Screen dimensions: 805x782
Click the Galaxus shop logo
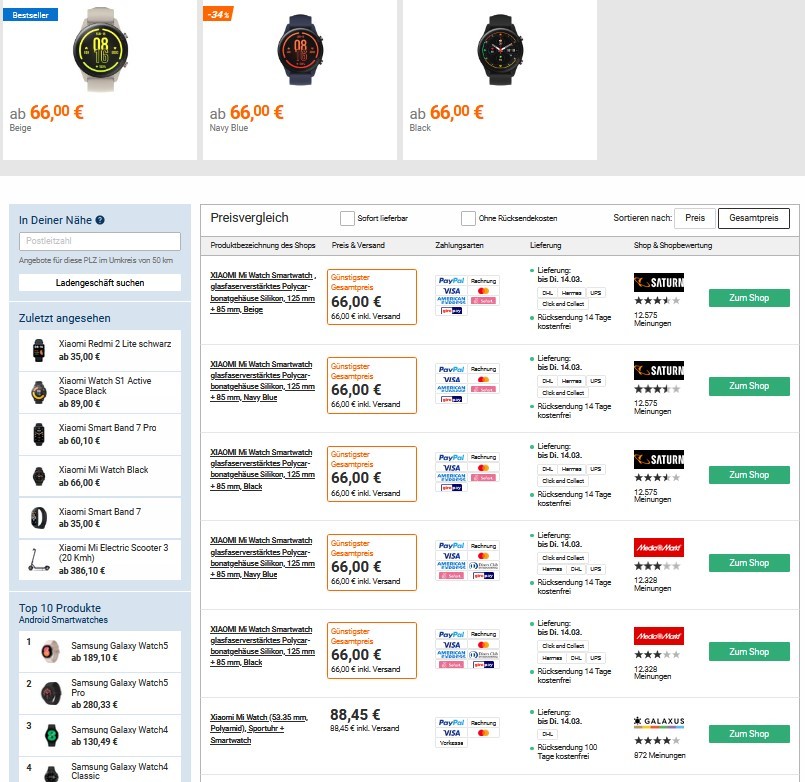click(659, 721)
